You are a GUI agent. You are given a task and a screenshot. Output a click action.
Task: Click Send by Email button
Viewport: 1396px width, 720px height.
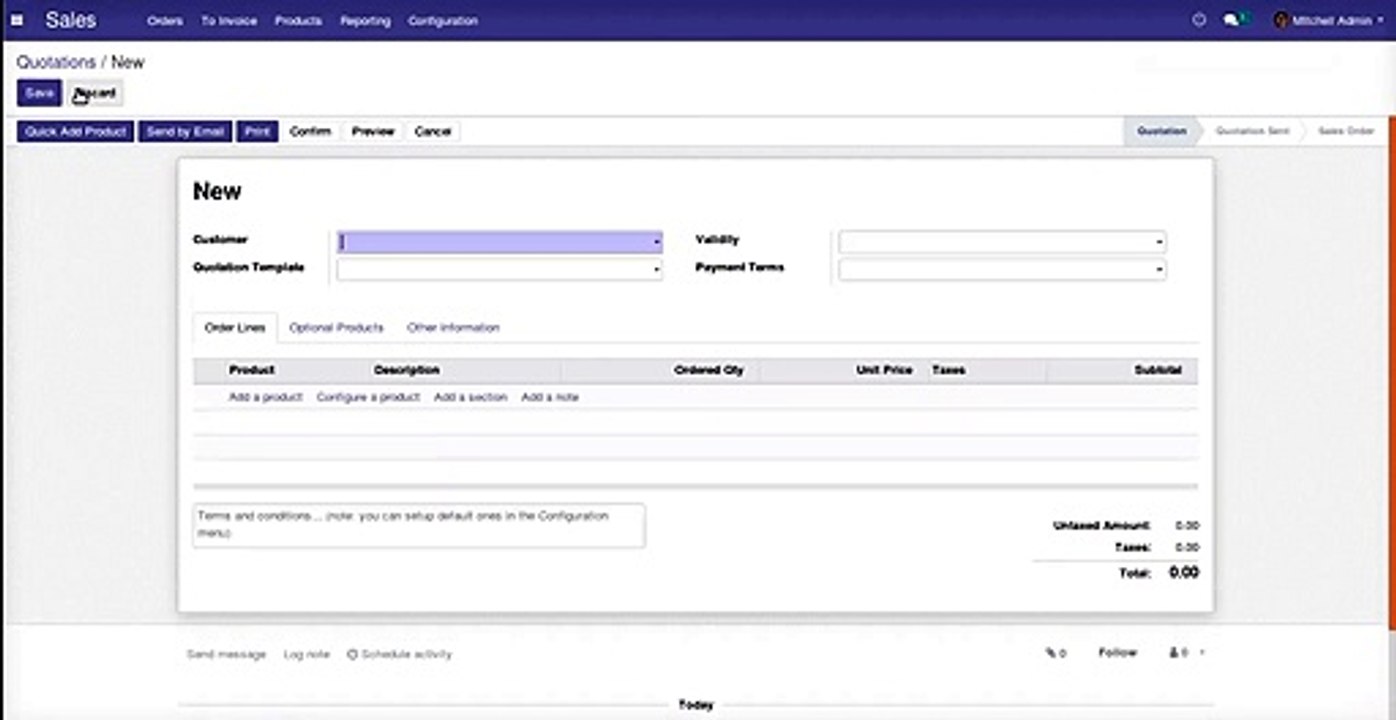coord(185,131)
